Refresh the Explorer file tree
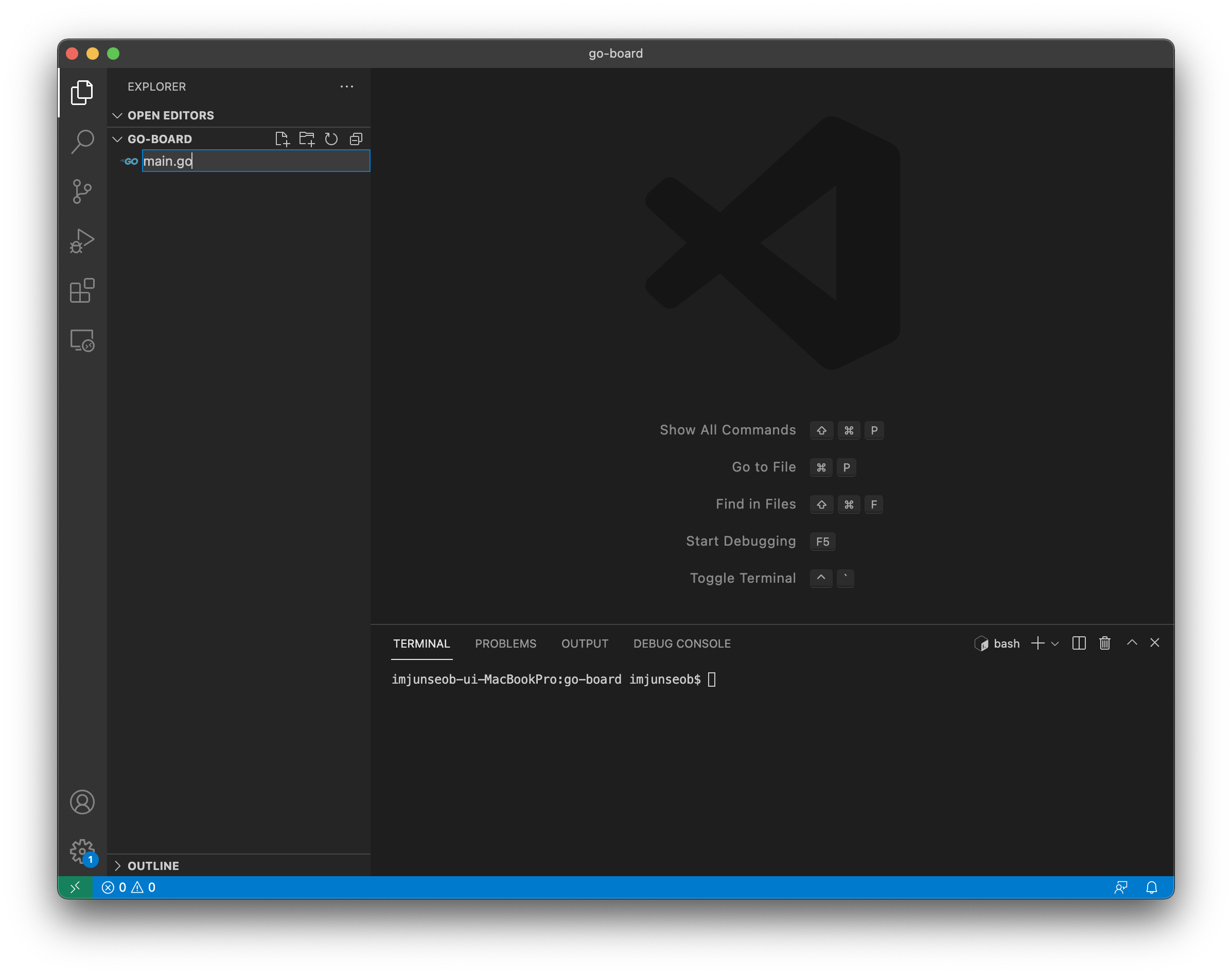Image resolution: width=1232 pixels, height=975 pixels. [x=331, y=138]
